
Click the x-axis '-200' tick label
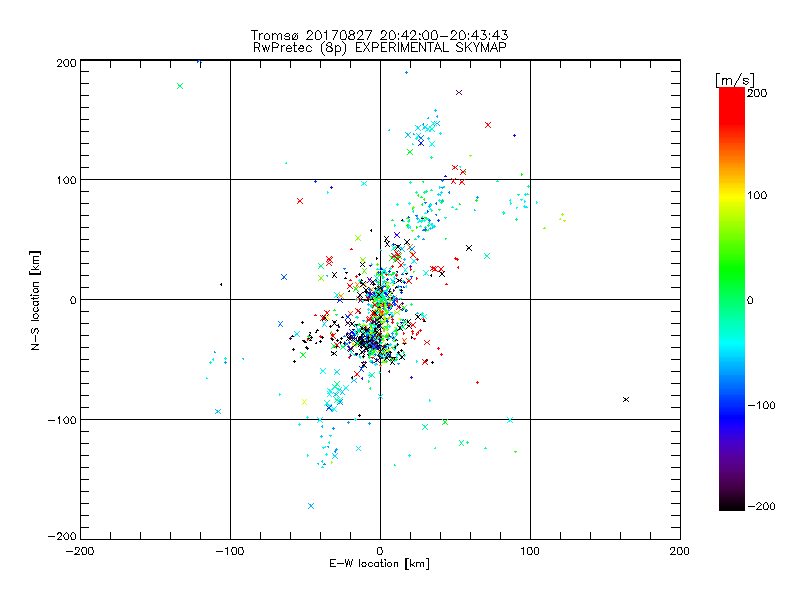click(80, 551)
